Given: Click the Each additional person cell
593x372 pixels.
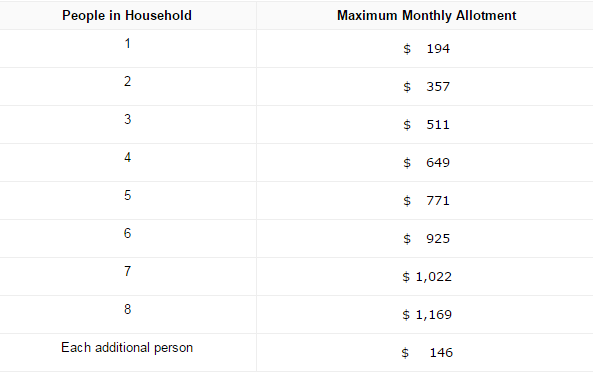Looking at the screenshot, I should [127, 347].
